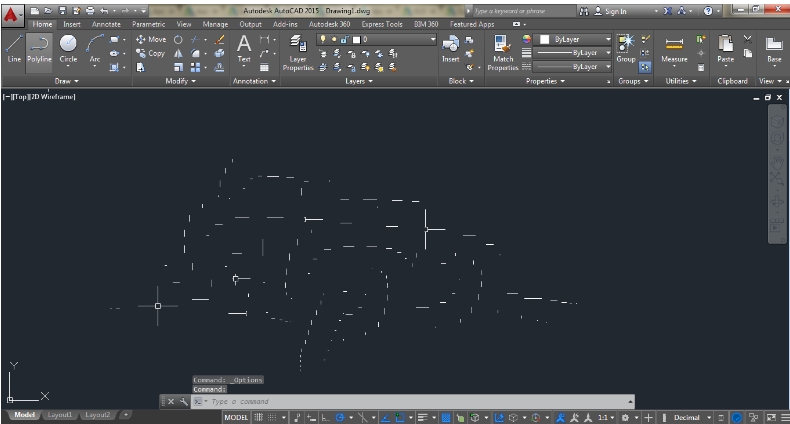790x424 pixels.
Task: Open the Output ribbon tab
Action: pyautogui.click(x=250, y=24)
